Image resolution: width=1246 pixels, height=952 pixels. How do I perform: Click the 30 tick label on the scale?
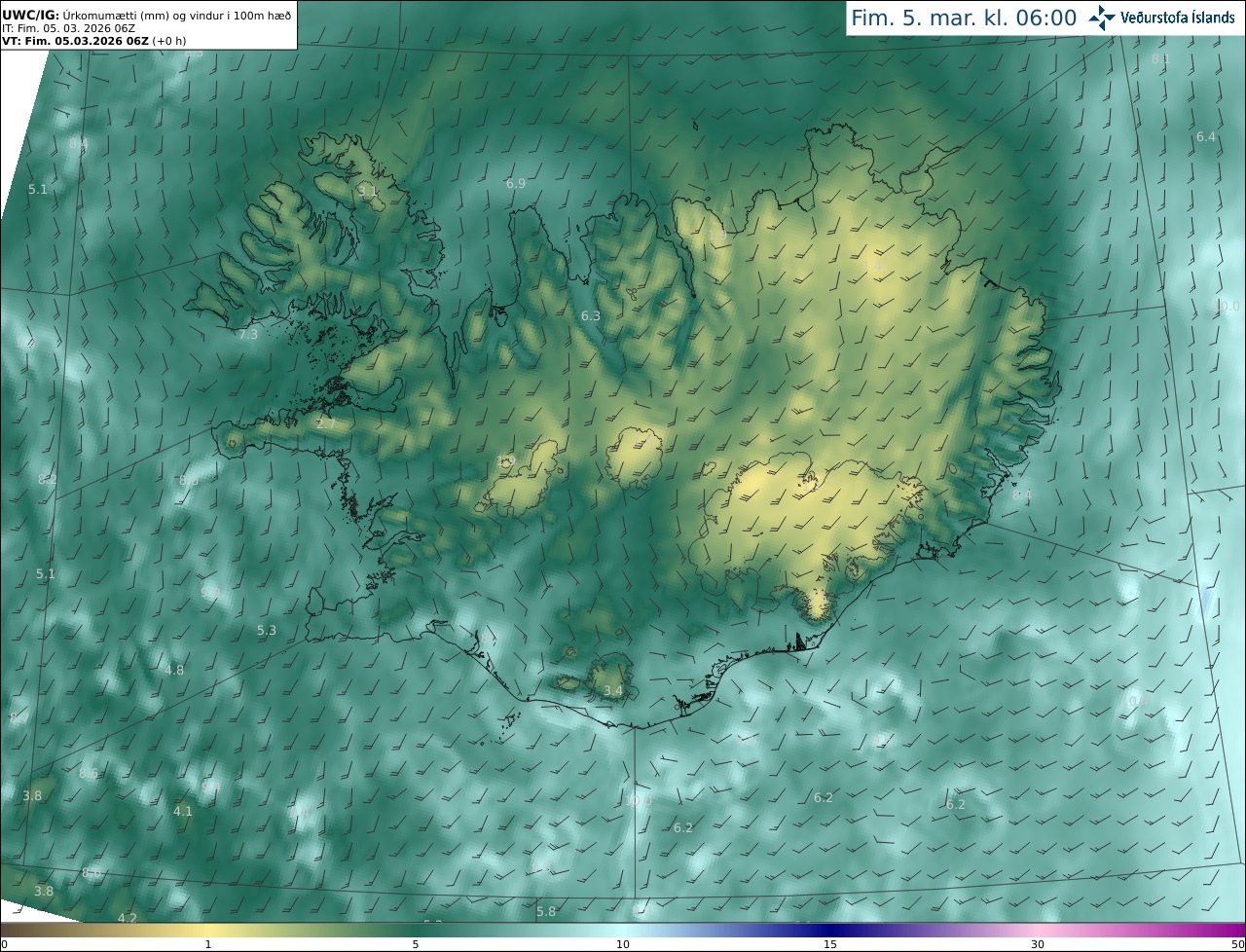[1038, 944]
